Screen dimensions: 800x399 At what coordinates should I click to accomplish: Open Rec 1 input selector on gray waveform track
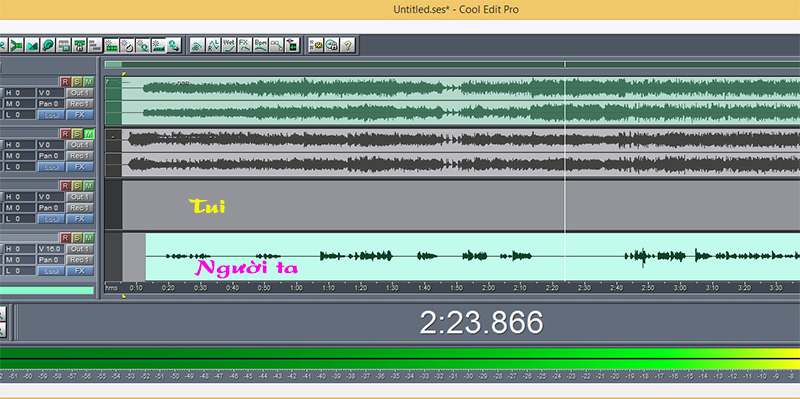point(80,156)
